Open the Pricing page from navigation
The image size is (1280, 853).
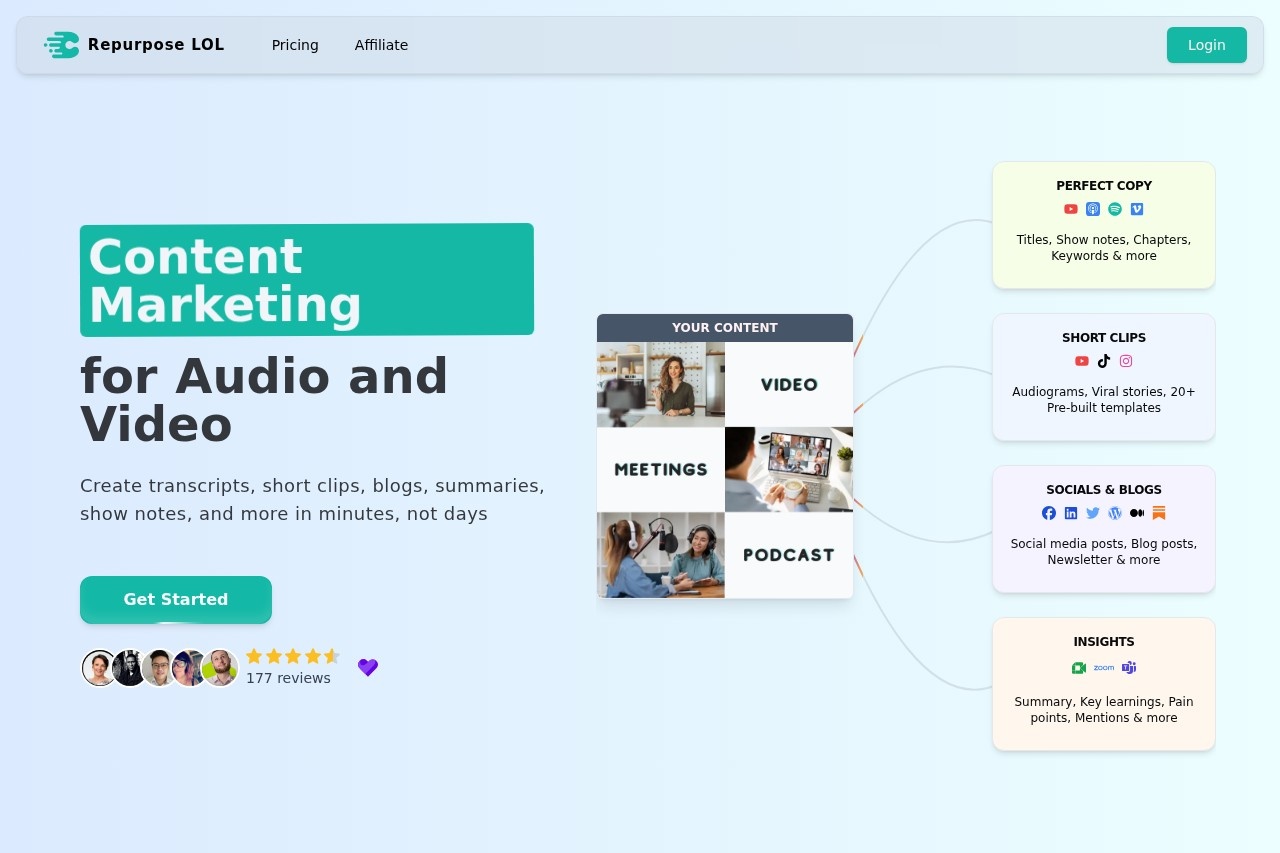(x=295, y=45)
